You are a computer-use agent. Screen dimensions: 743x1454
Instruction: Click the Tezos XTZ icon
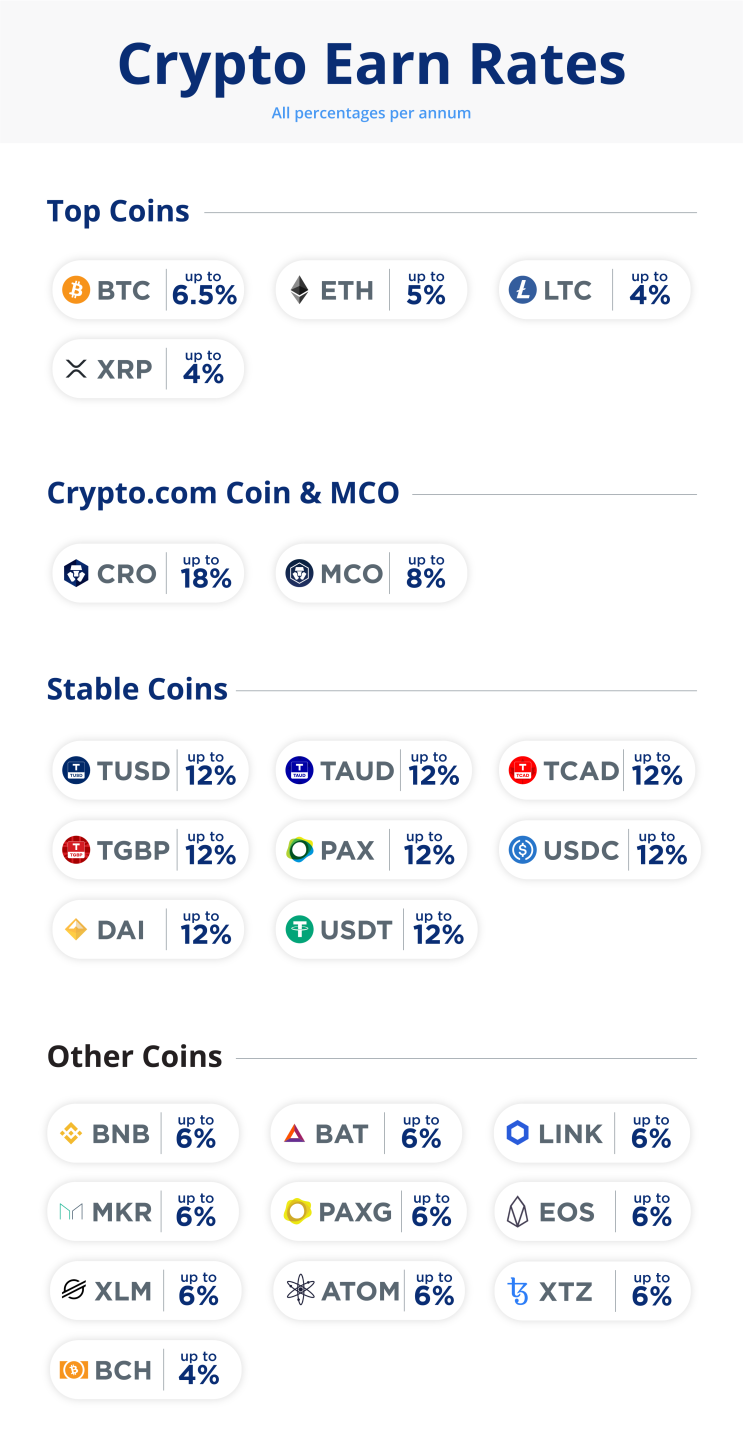518,1291
